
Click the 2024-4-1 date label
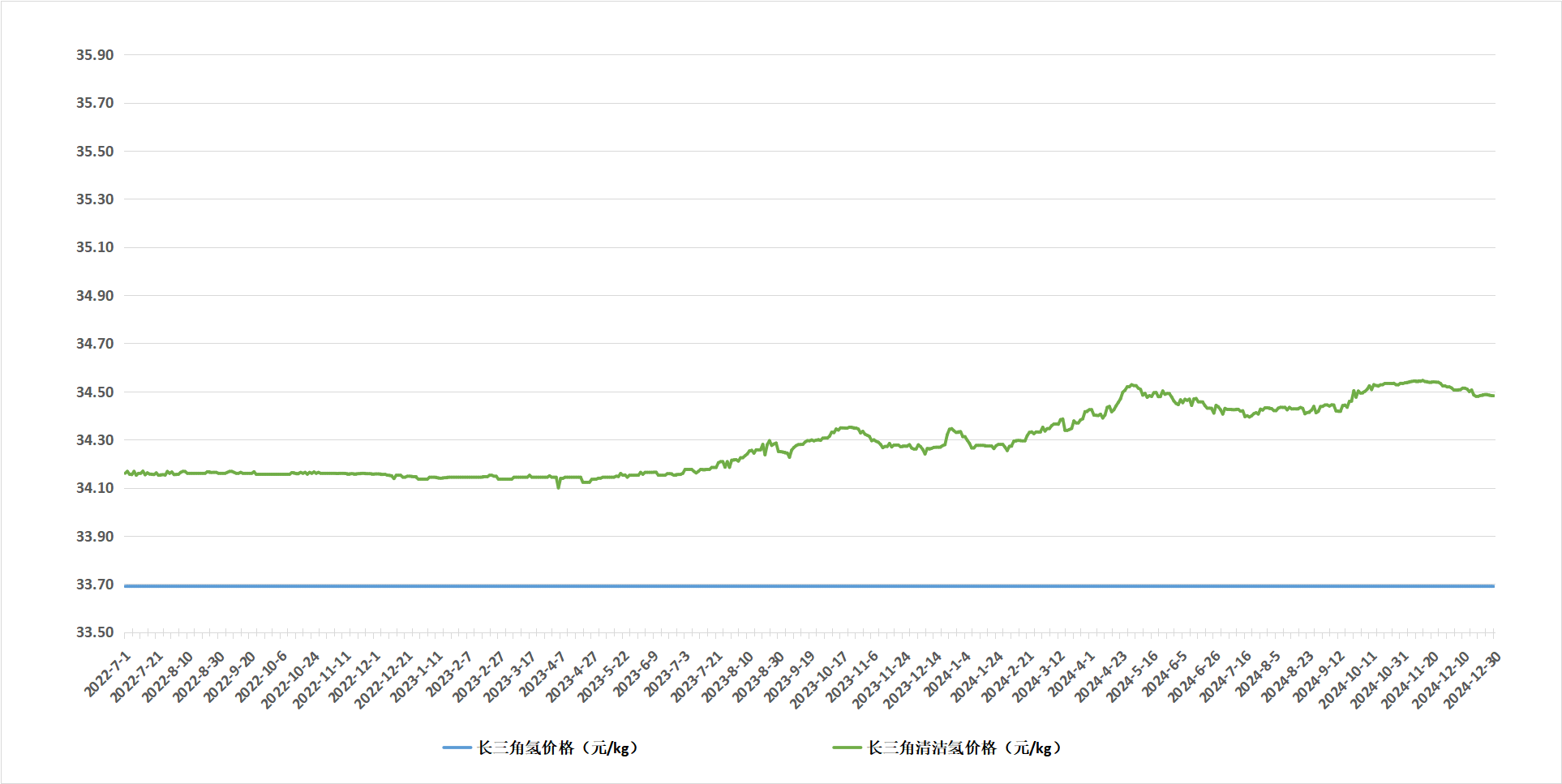coord(1073,674)
